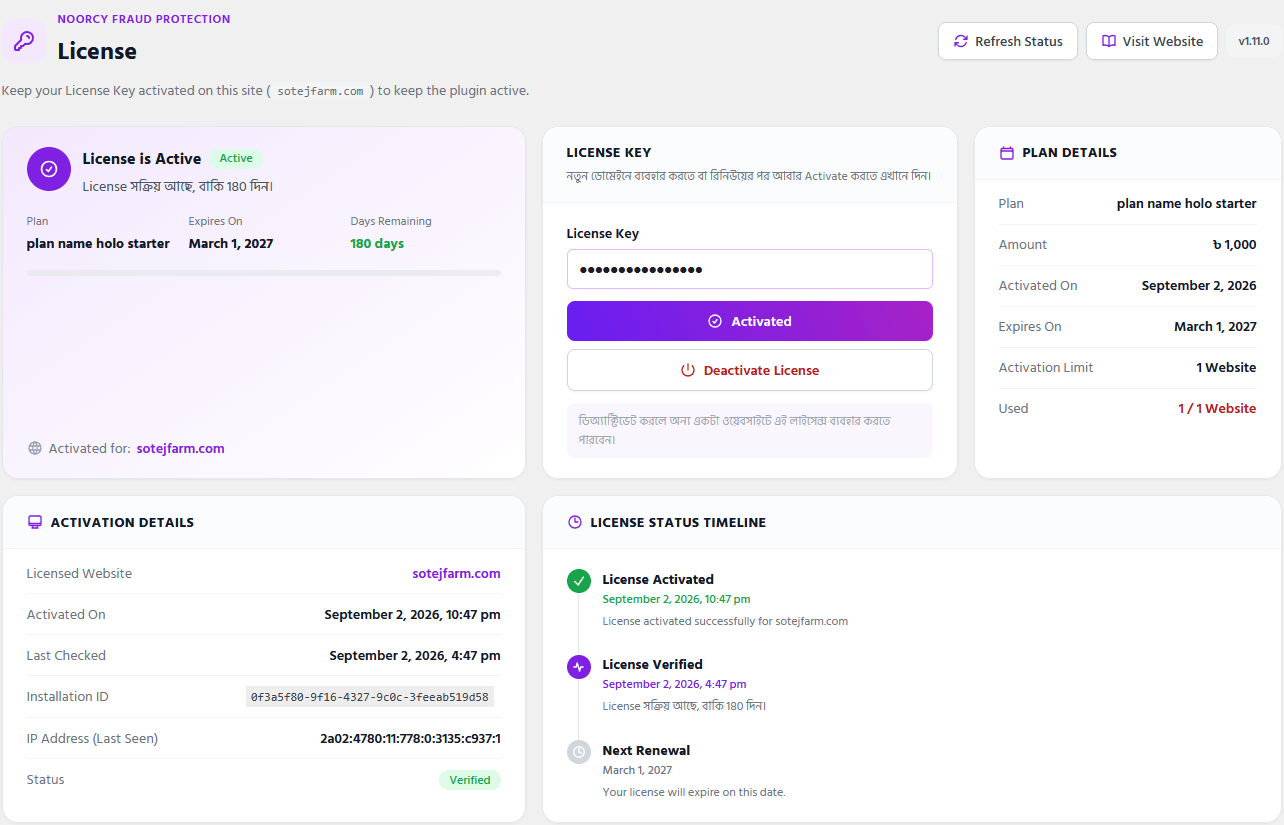This screenshot has height=825, width=1284.
Task: Click the refresh arrows icon in Refresh Status
Action: tap(961, 41)
